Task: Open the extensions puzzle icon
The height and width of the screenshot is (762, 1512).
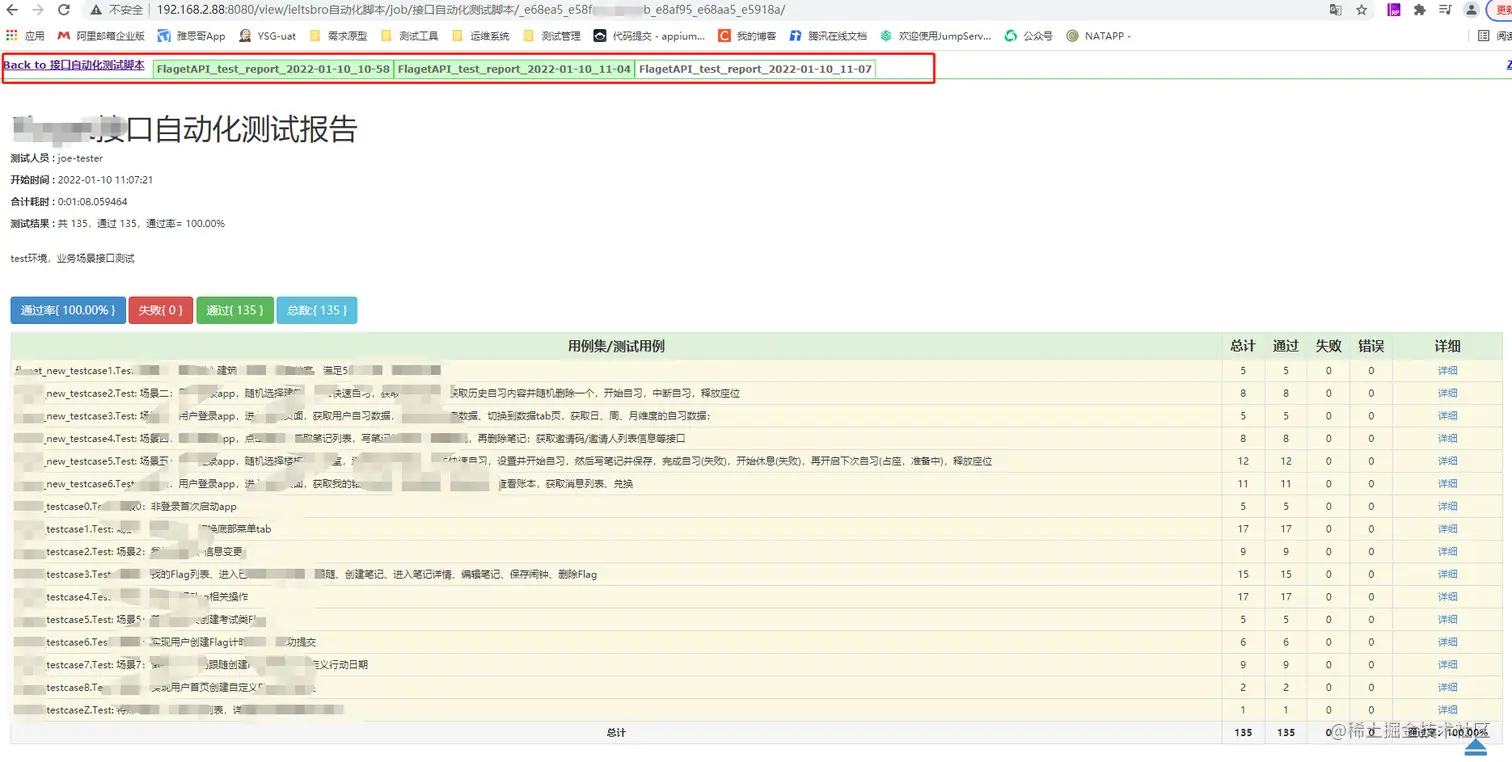Action: 1420,10
